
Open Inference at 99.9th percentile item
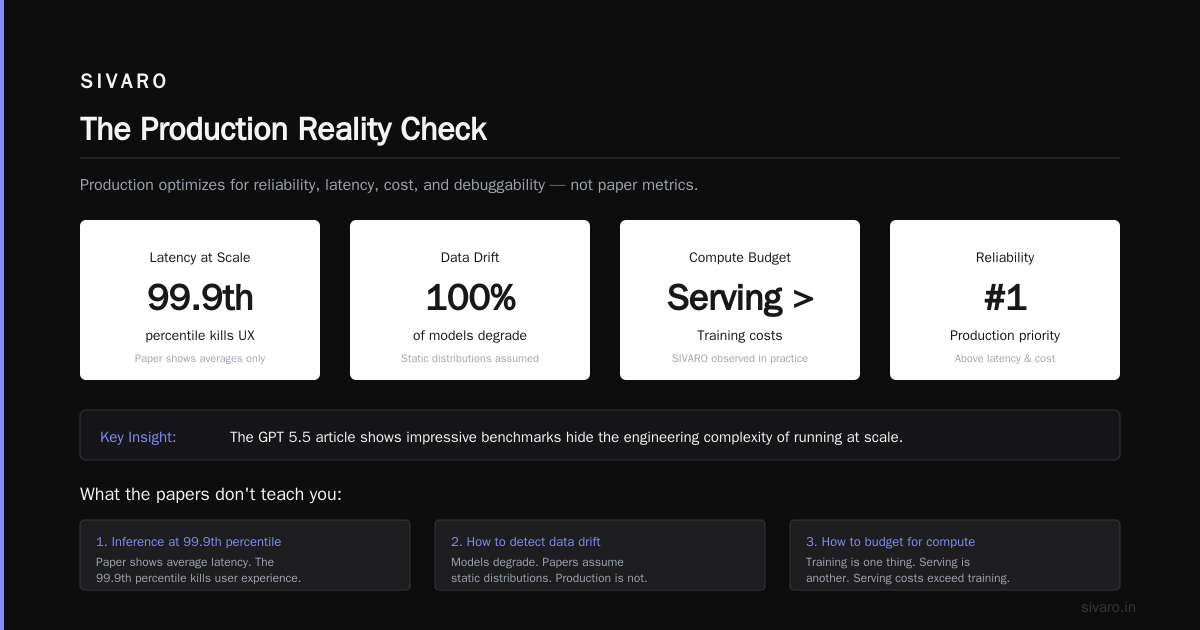(x=245, y=555)
